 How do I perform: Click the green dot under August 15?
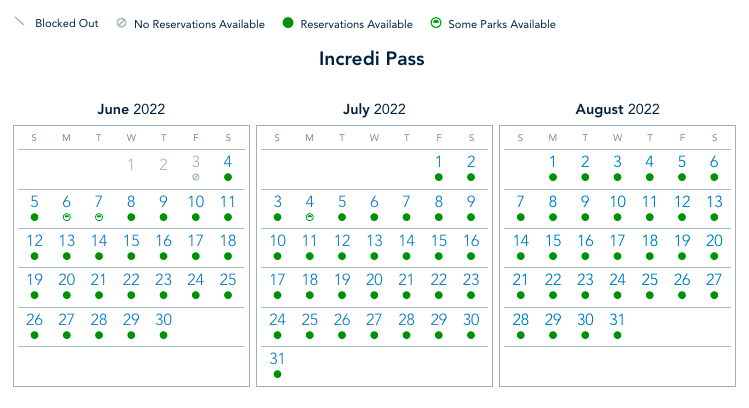(553, 256)
